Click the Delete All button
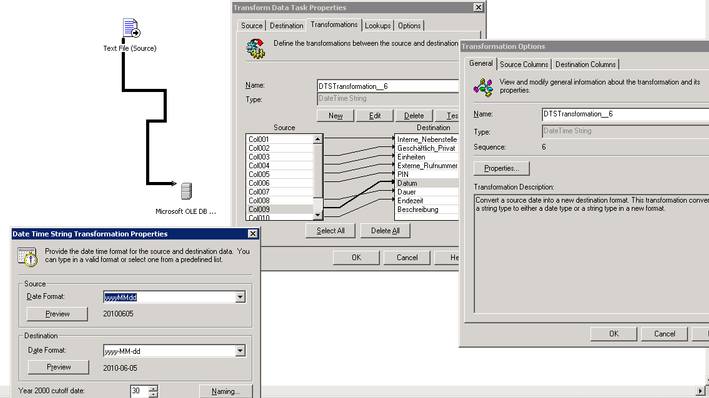Viewport: 709px width, 398px height. coord(385,231)
